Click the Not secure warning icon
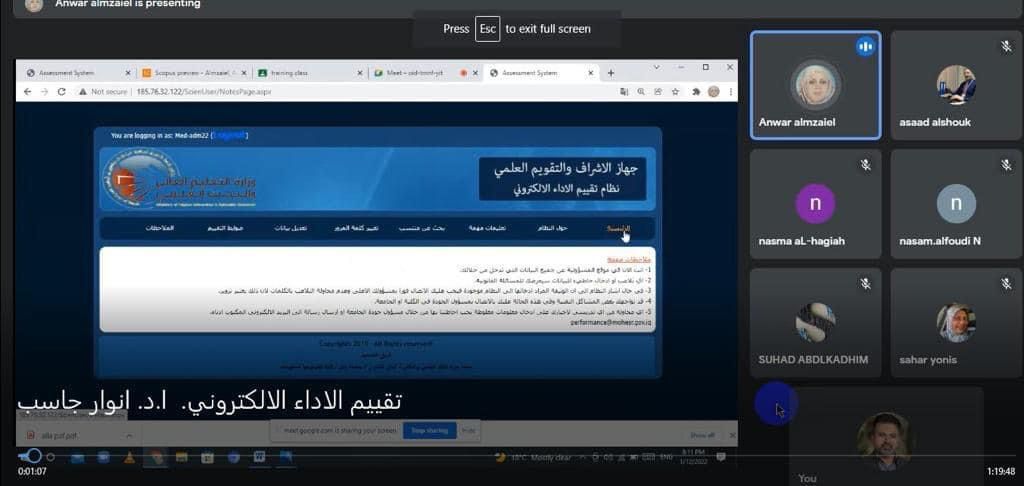Image resolution: width=1024 pixels, height=486 pixels. (83, 92)
